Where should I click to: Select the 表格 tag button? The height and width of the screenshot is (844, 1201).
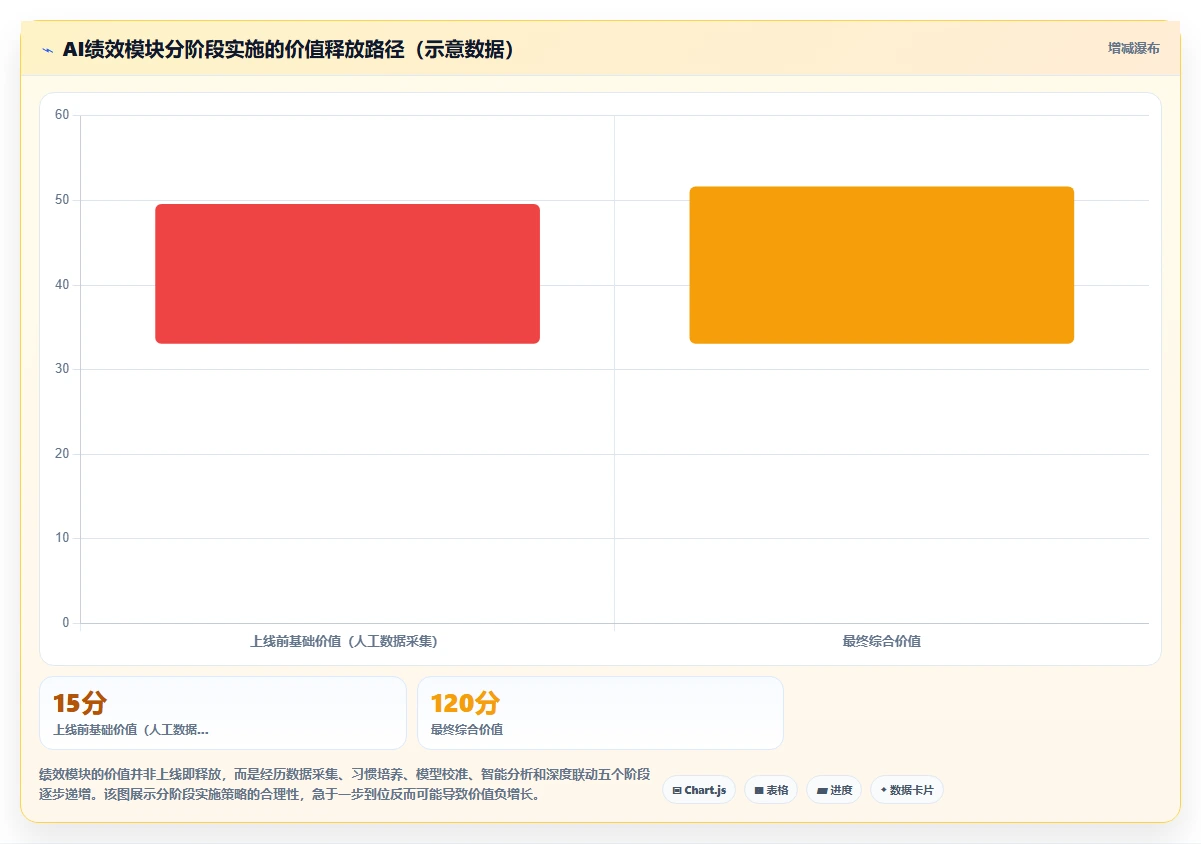pos(771,790)
